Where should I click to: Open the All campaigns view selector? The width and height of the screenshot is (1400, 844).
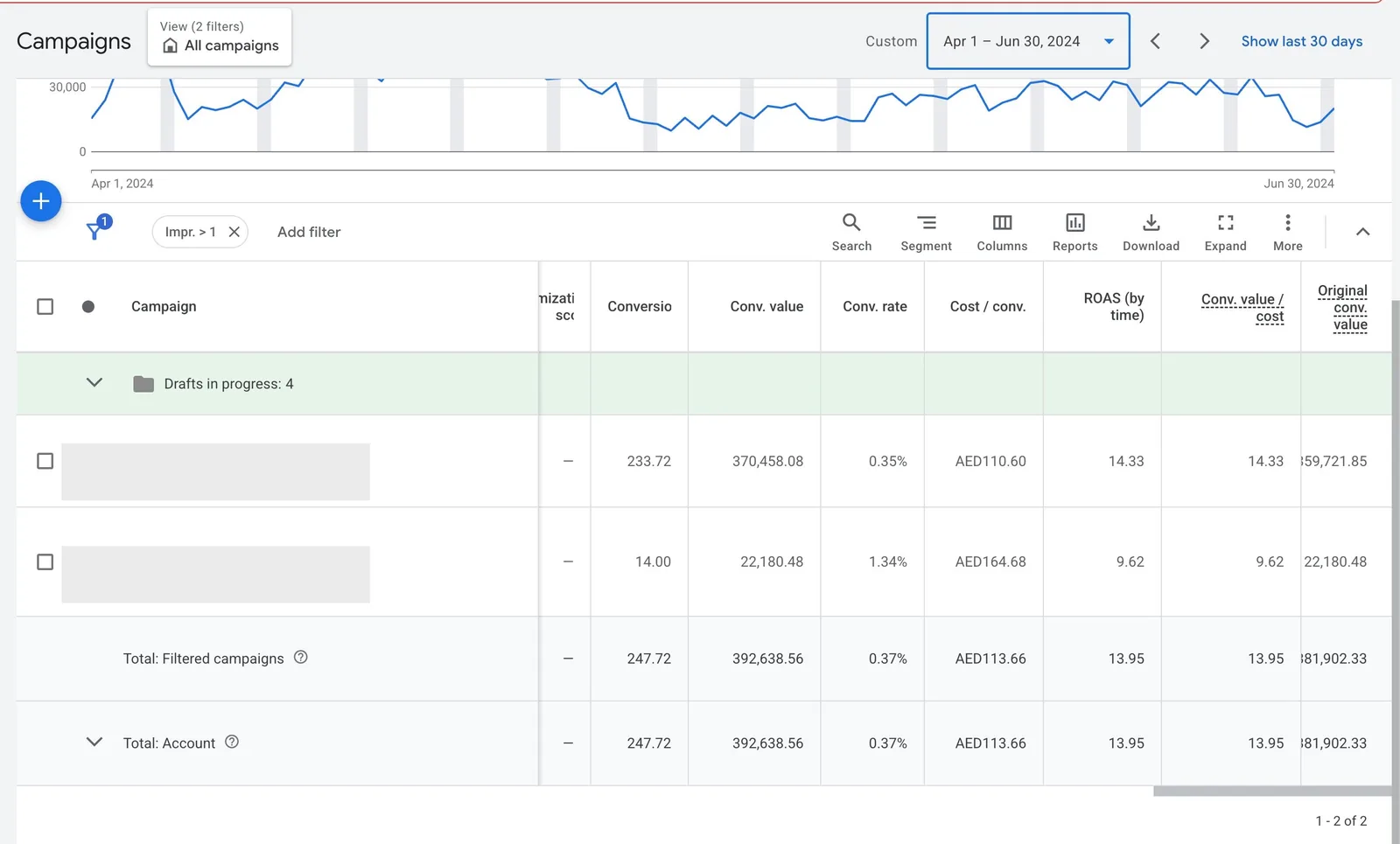[220, 37]
